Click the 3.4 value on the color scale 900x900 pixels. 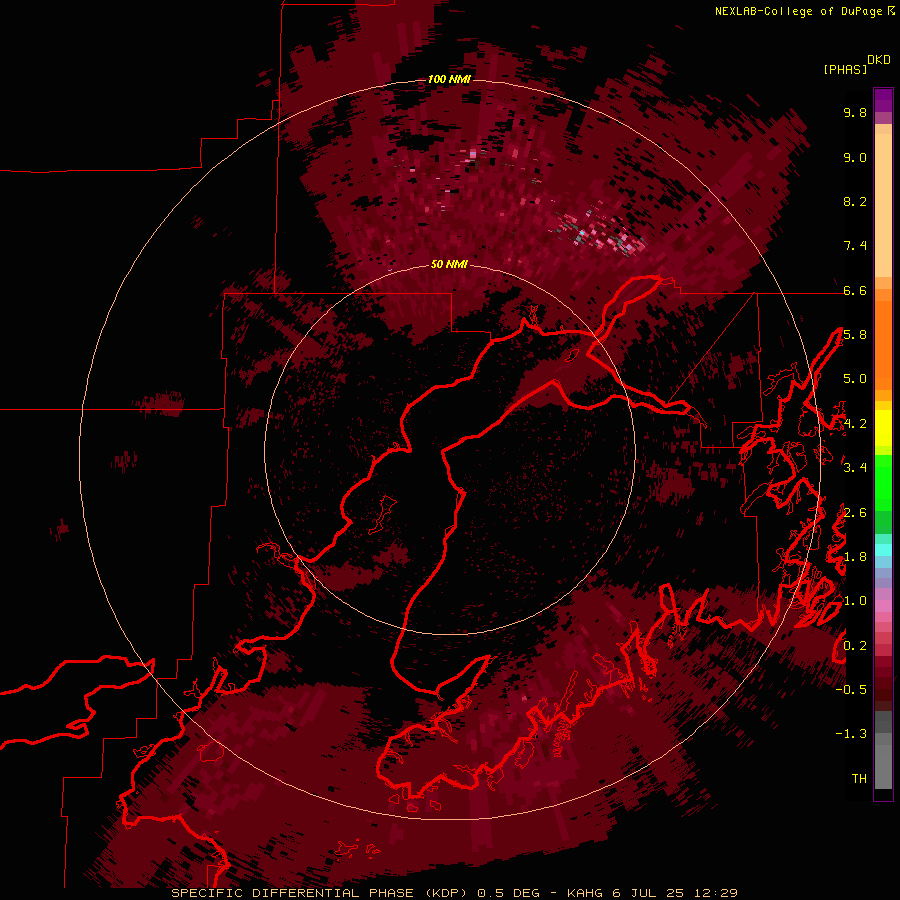855,468
